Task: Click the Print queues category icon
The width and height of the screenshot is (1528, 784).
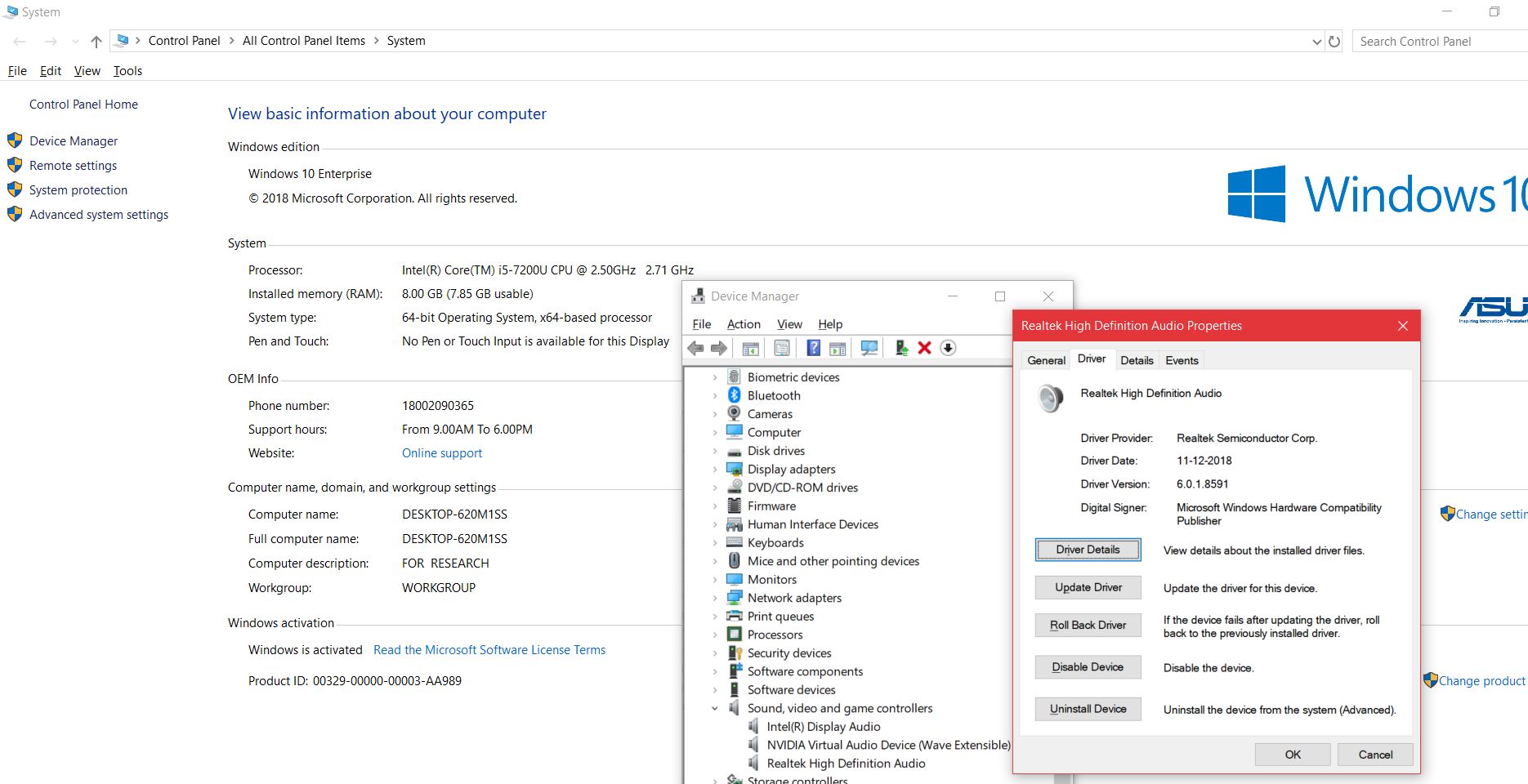Action: [x=734, y=617]
